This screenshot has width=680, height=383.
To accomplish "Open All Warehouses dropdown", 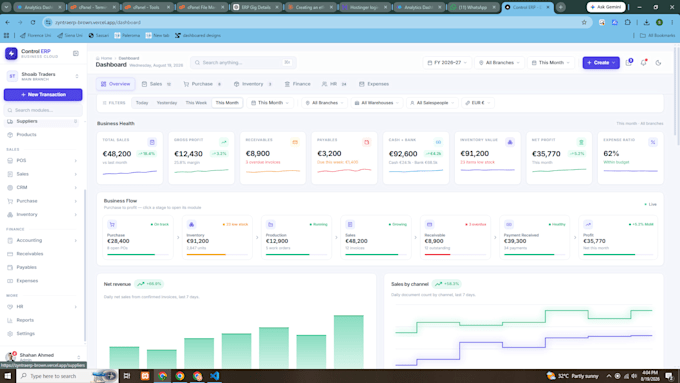I will (x=377, y=103).
